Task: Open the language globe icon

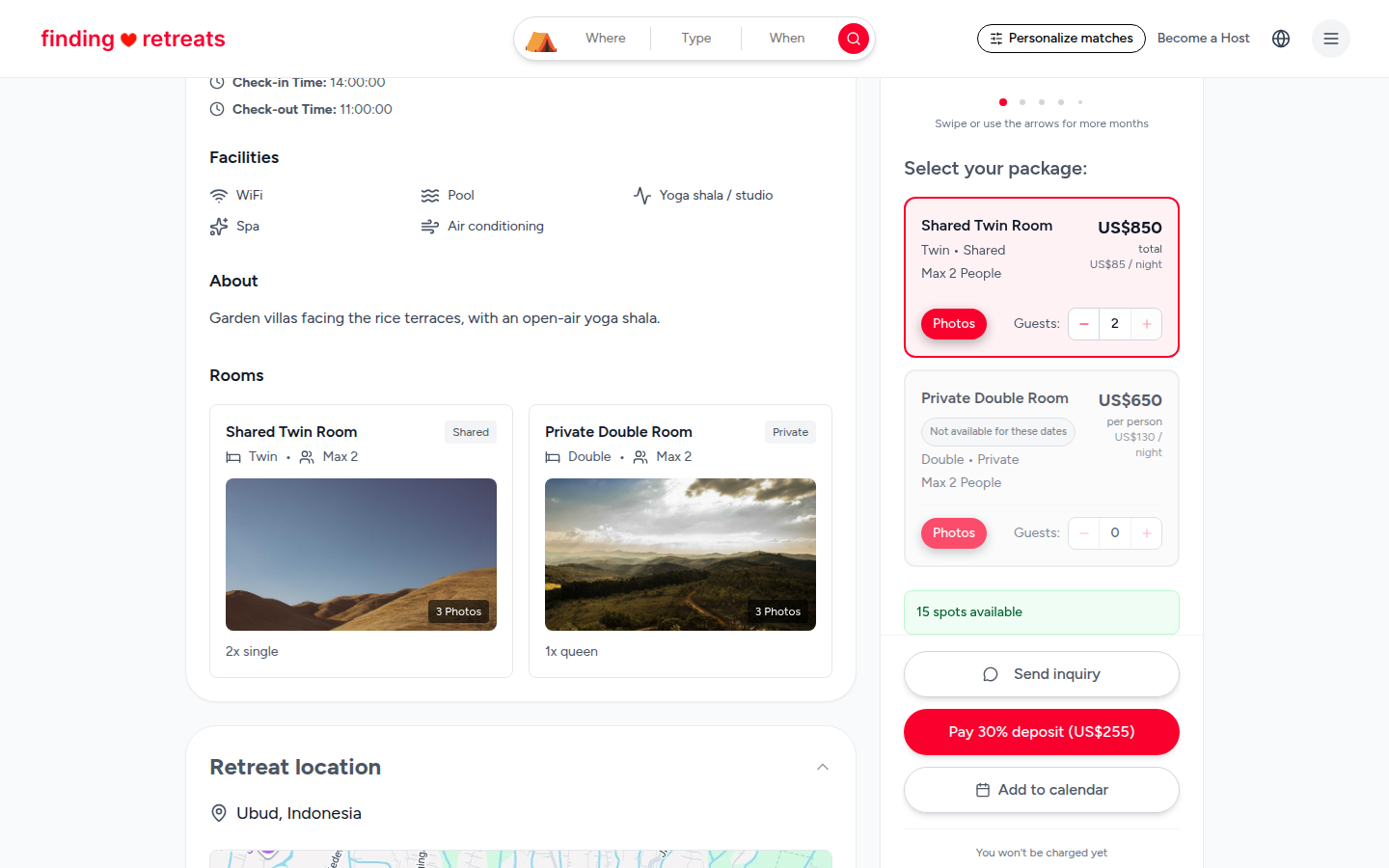Action: [1281, 39]
